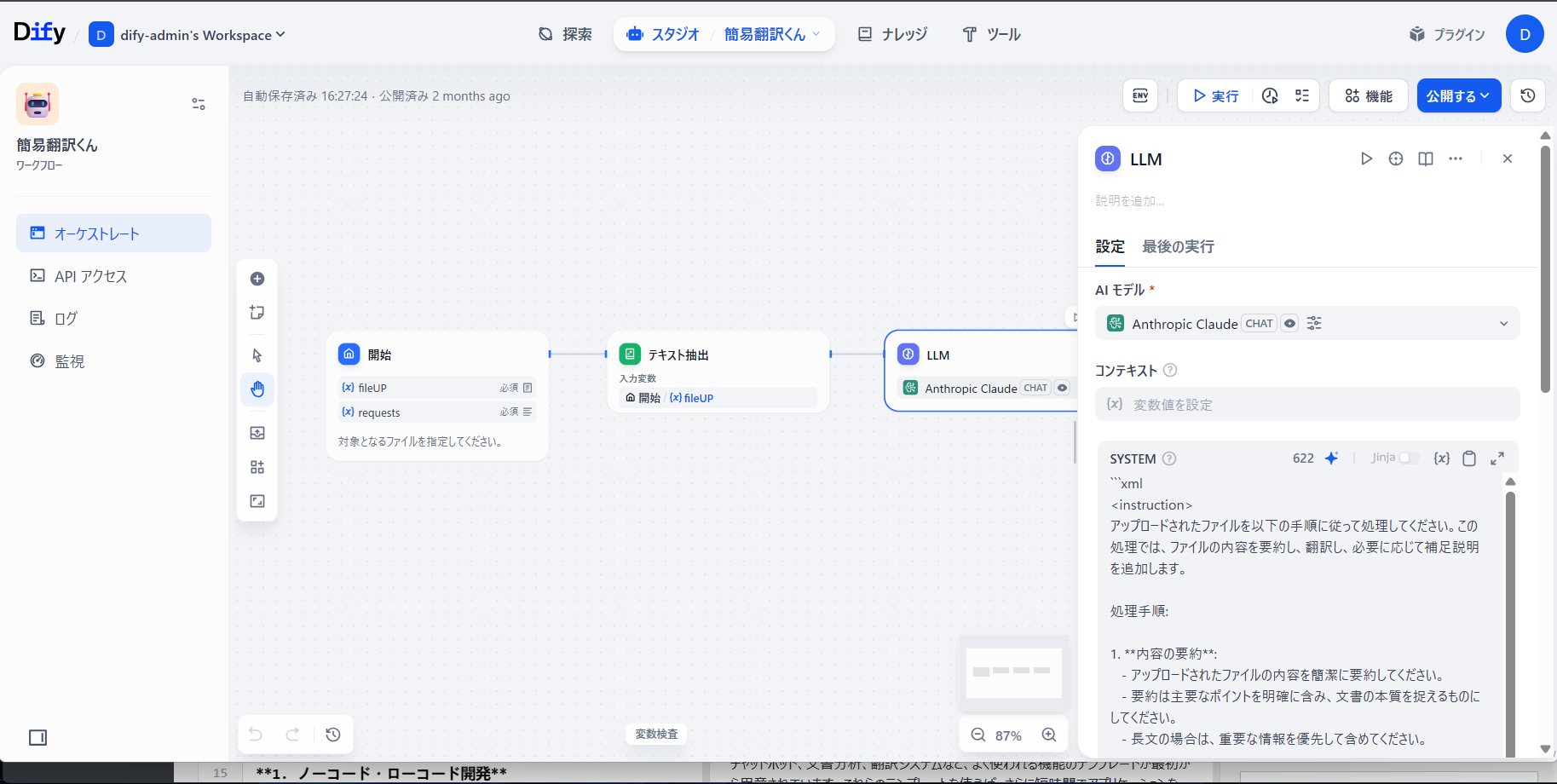The height and width of the screenshot is (784, 1557).
Task: Open version history icon at top right
Action: 1528,95
